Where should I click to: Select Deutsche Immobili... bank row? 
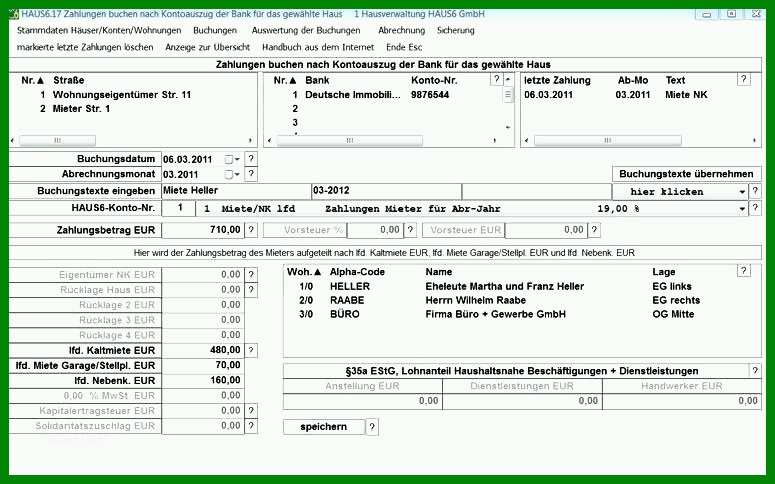pyautogui.click(x=371, y=94)
